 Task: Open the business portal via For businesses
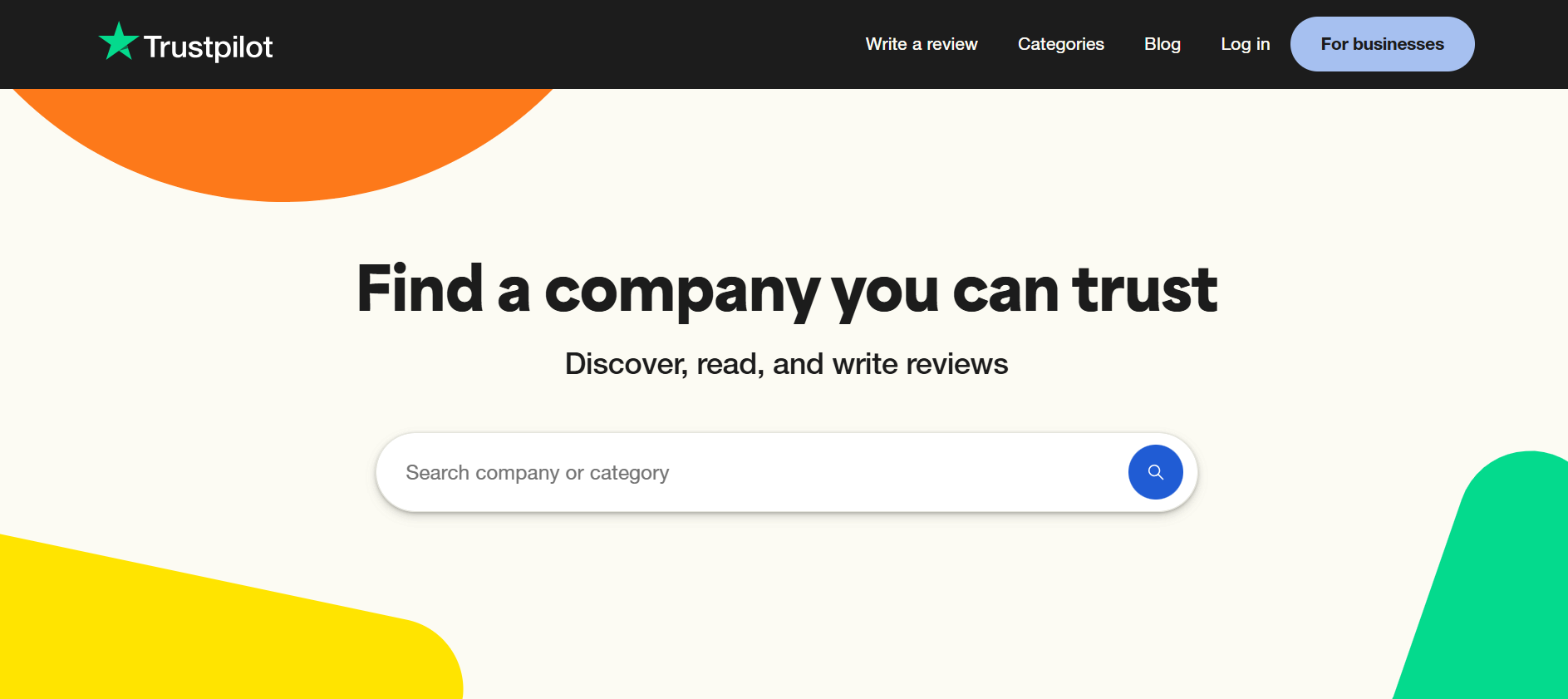coord(1382,43)
